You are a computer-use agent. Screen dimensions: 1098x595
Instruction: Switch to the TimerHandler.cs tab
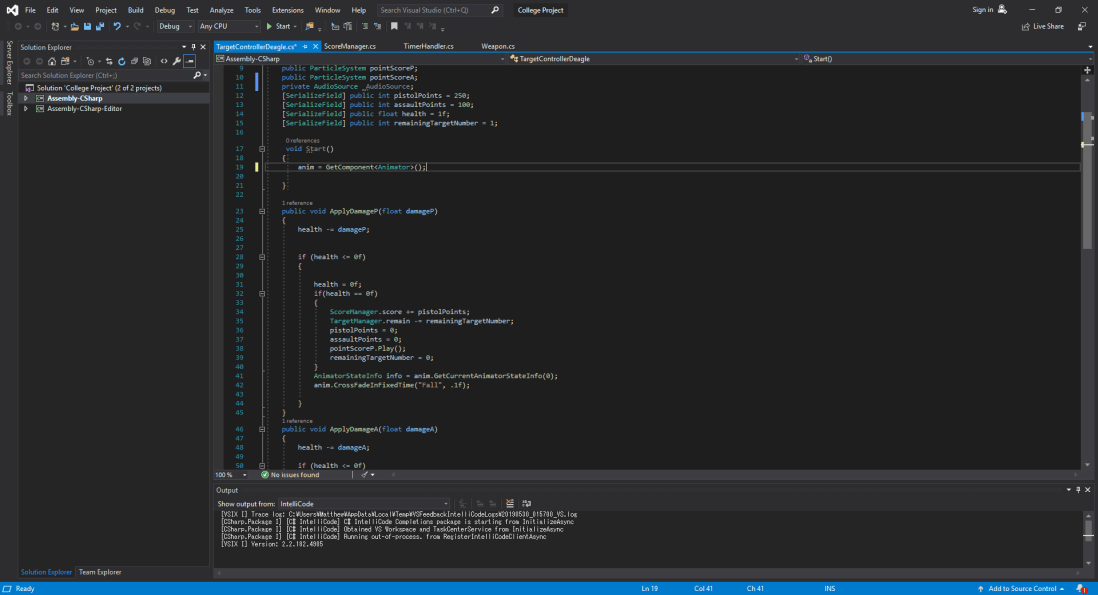(429, 47)
